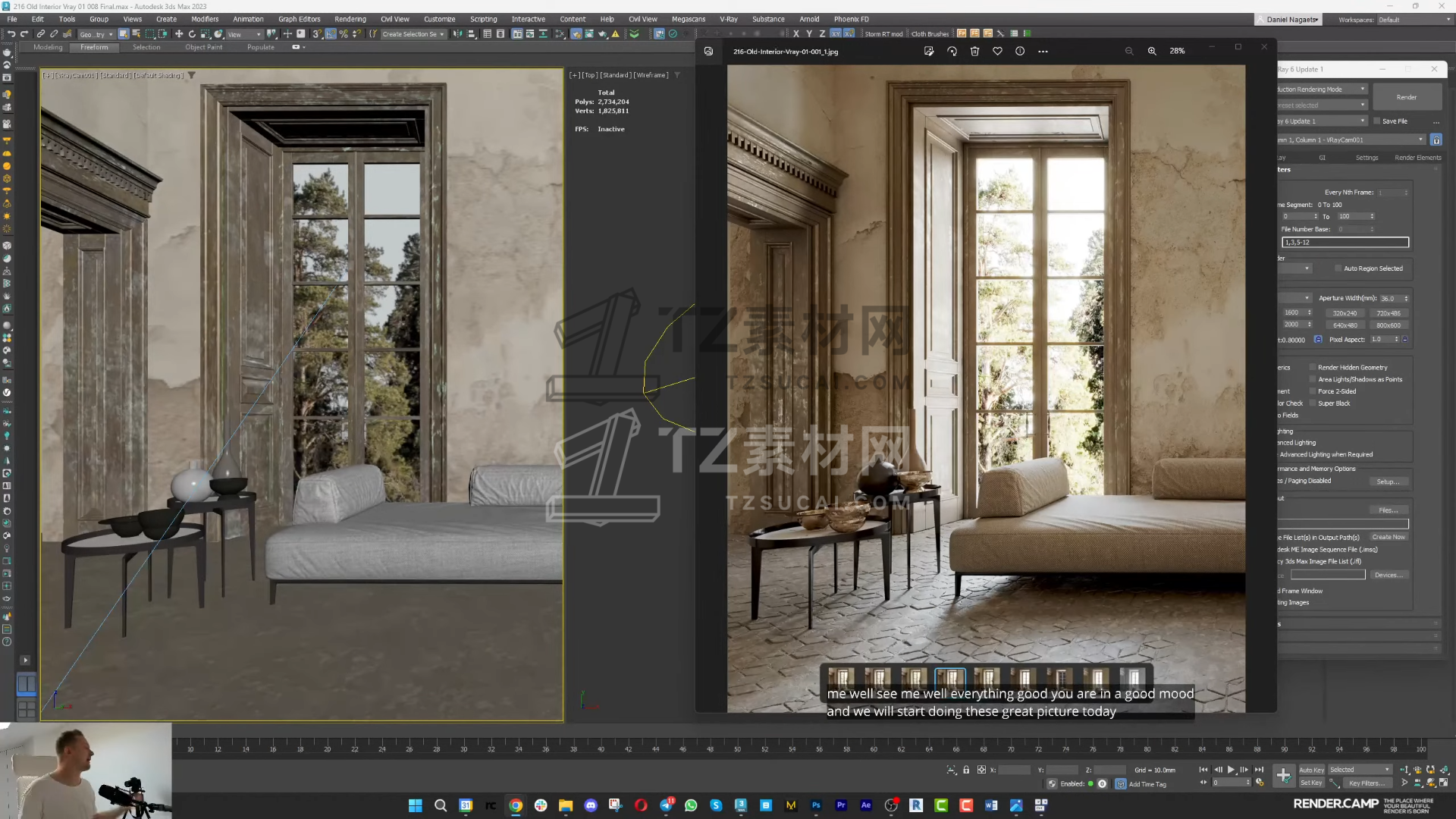This screenshot has width=1456, height=819.
Task: Rotate the photo in image viewer
Action: [x=952, y=52]
